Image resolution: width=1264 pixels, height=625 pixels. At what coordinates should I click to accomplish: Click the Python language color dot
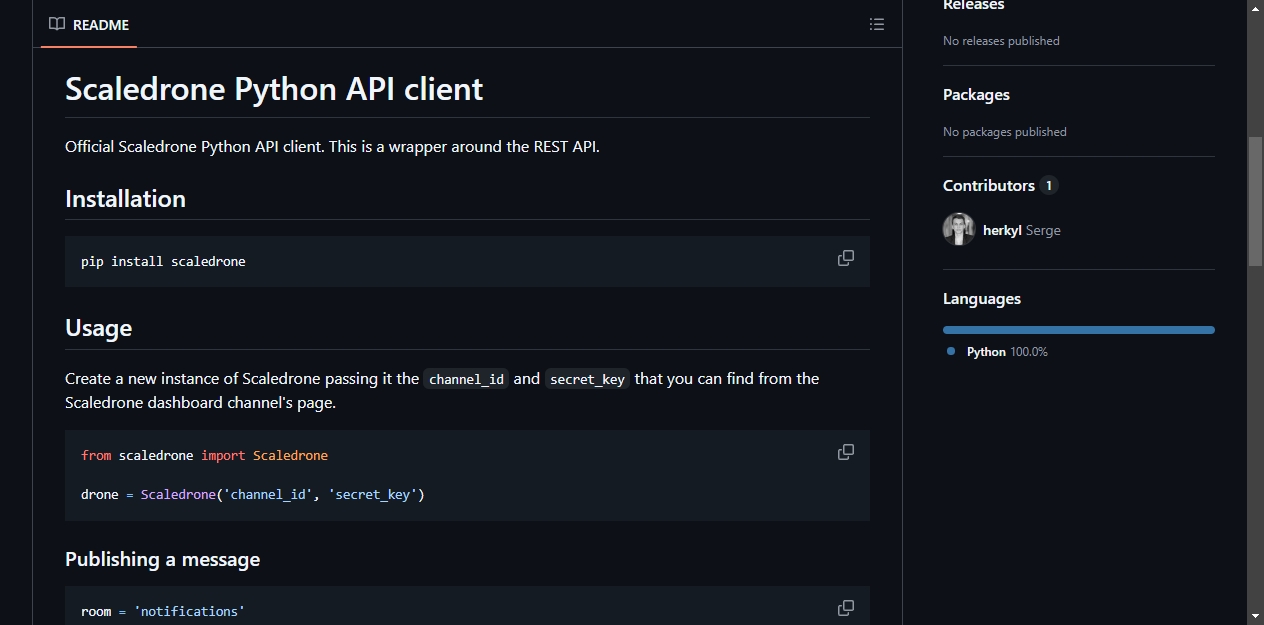point(951,351)
